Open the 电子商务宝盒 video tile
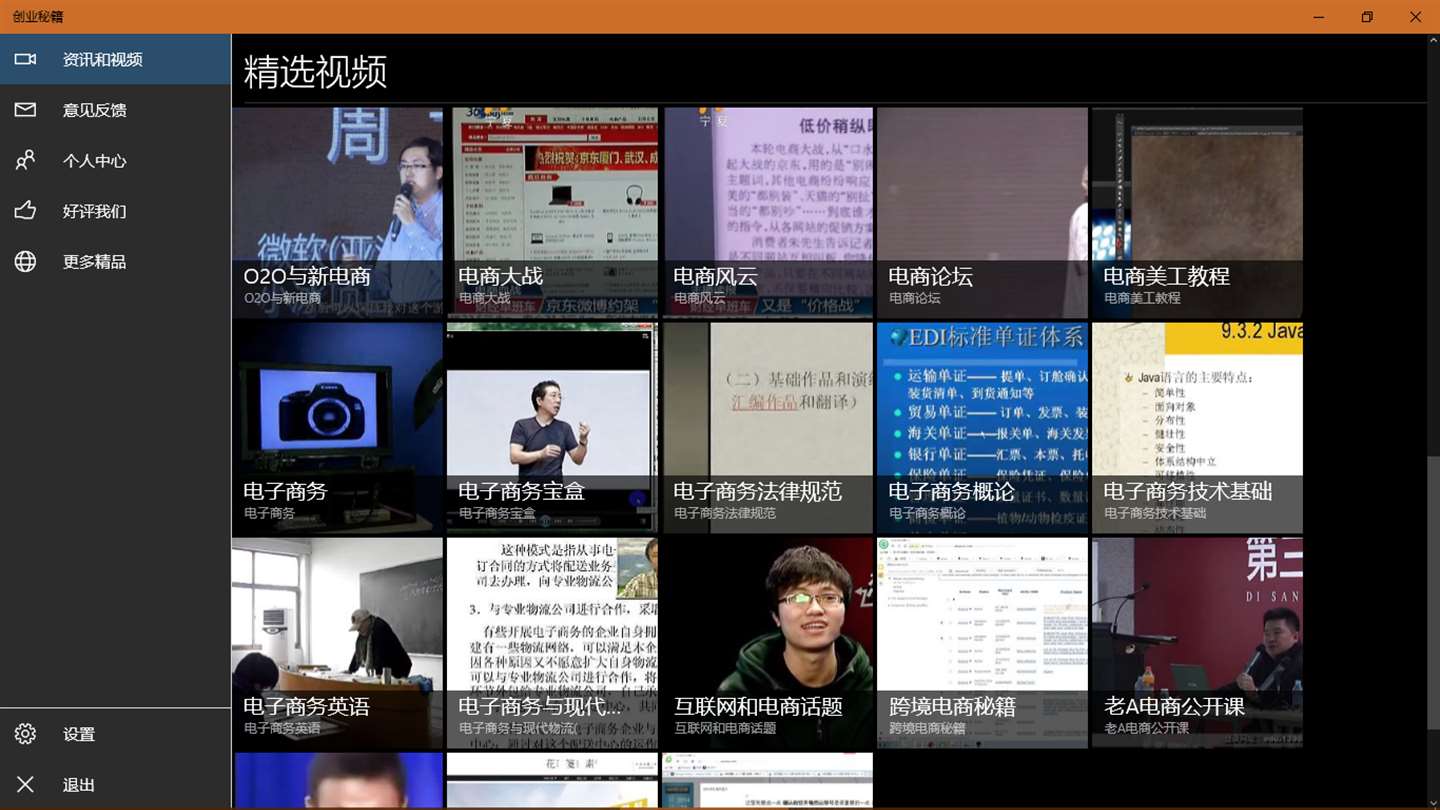This screenshot has height=810, width=1440. click(552, 428)
